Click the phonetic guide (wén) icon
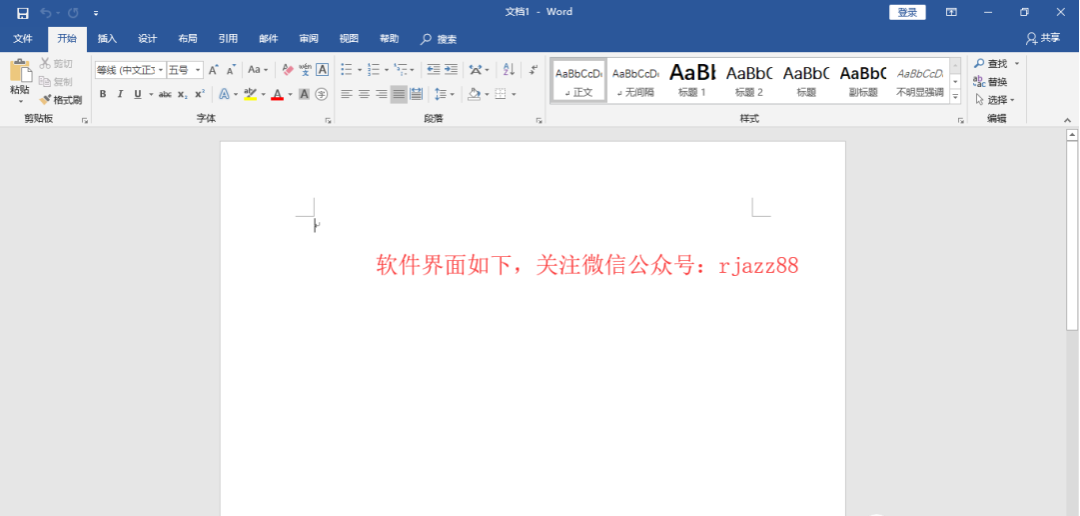The width and height of the screenshot is (1080, 516). 305,70
